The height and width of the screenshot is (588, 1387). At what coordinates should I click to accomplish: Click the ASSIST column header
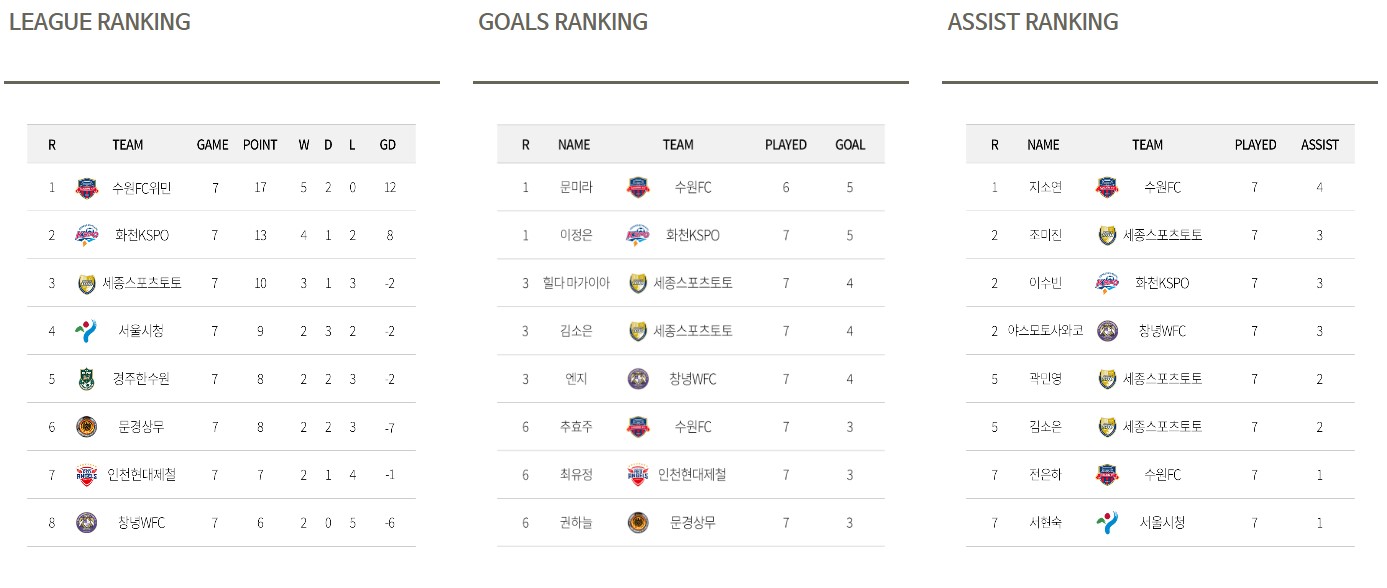[1320, 145]
